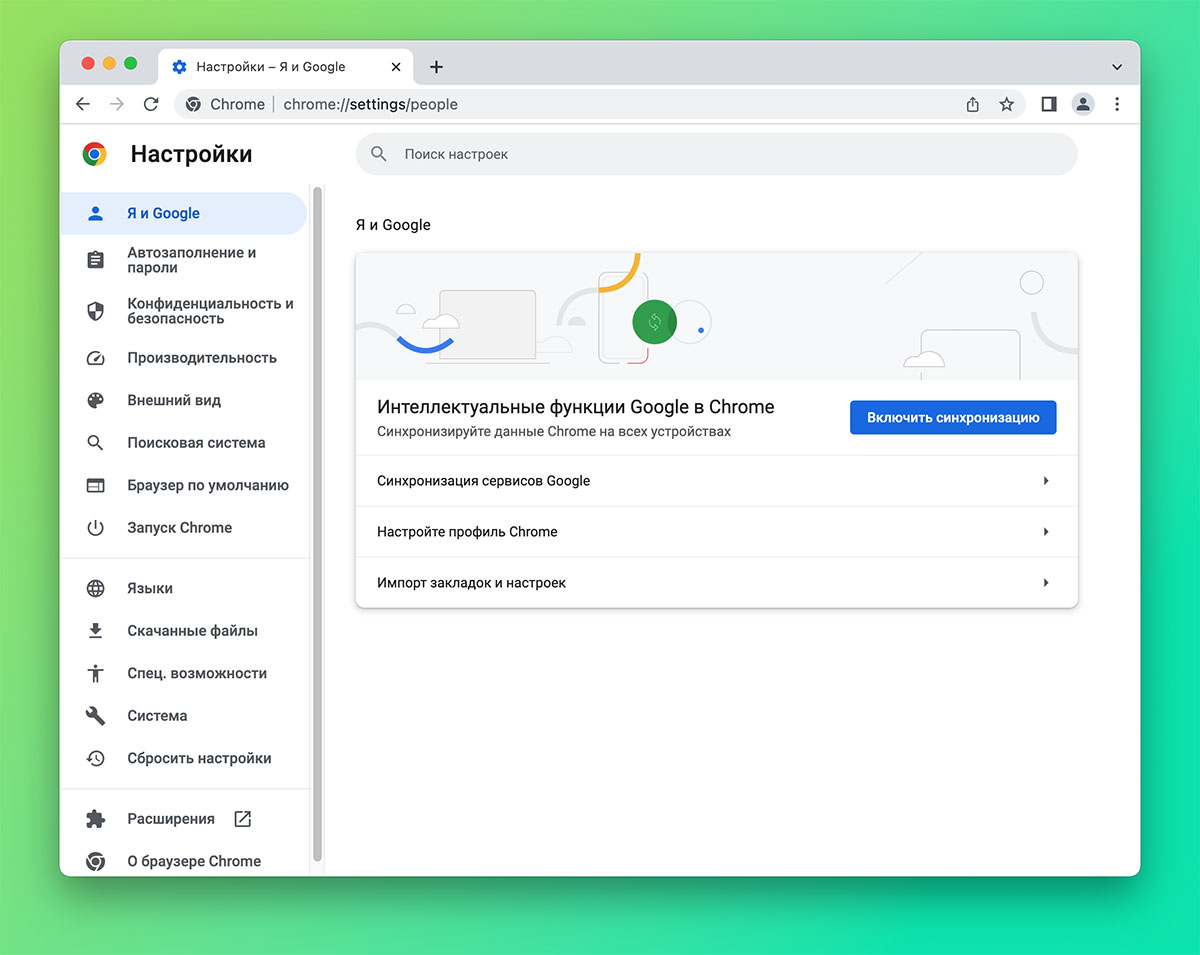Close the Настройки tab
The image size is (1200, 955).
click(x=396, y=67)
